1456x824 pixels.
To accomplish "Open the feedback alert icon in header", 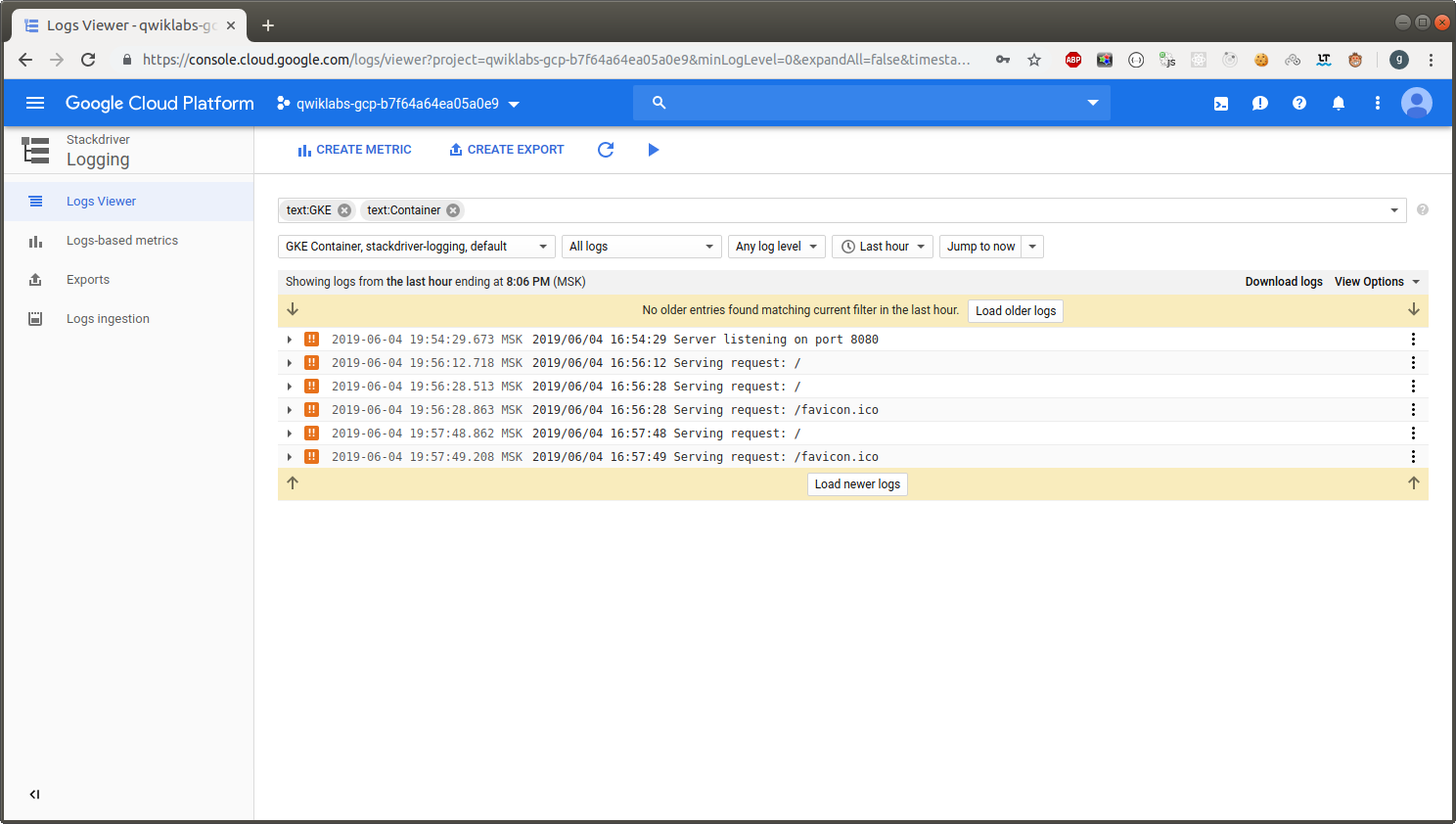I will click(x=1260, y=103).
